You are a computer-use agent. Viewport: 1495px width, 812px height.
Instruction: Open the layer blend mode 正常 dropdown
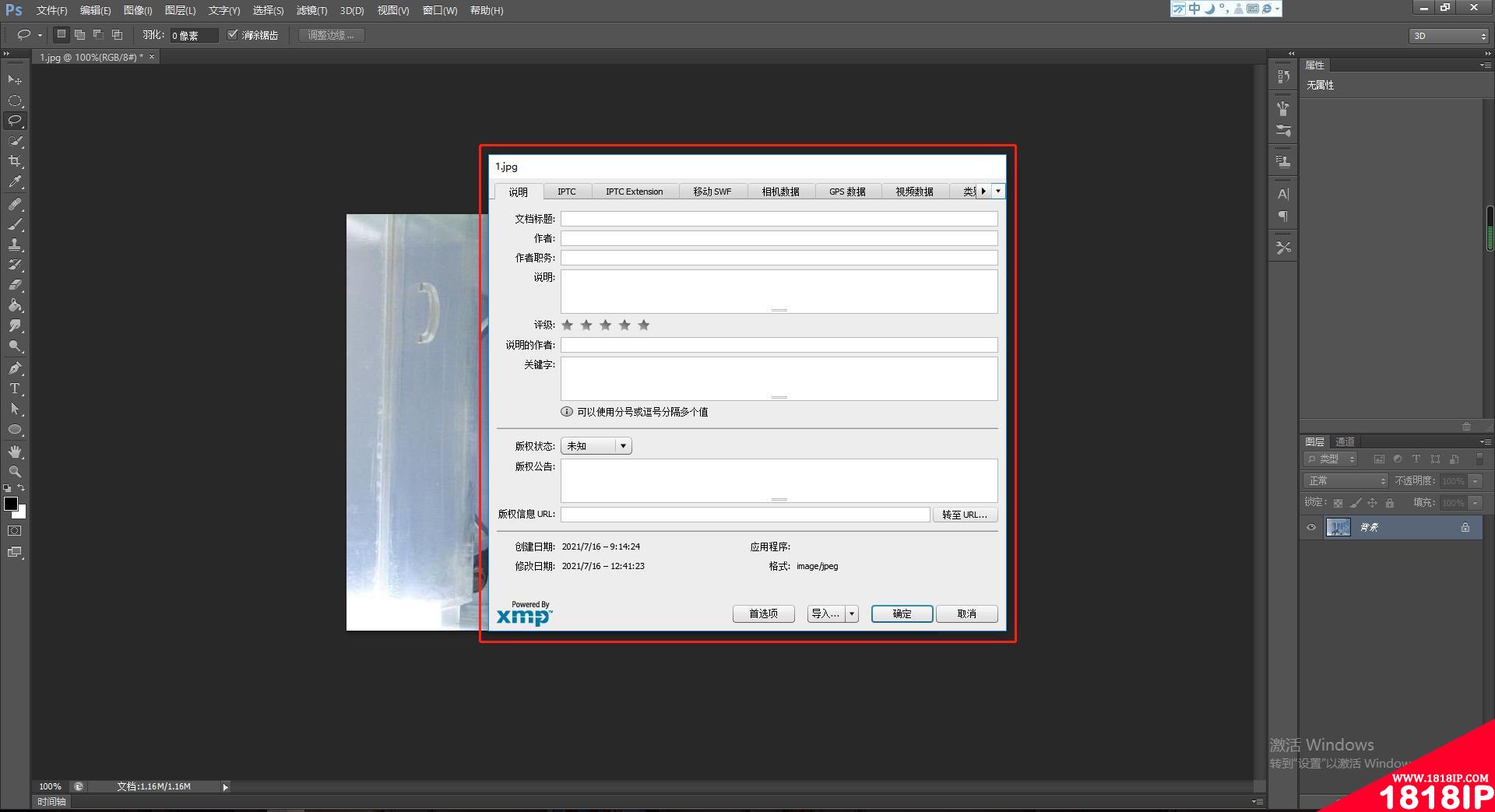1345,481
